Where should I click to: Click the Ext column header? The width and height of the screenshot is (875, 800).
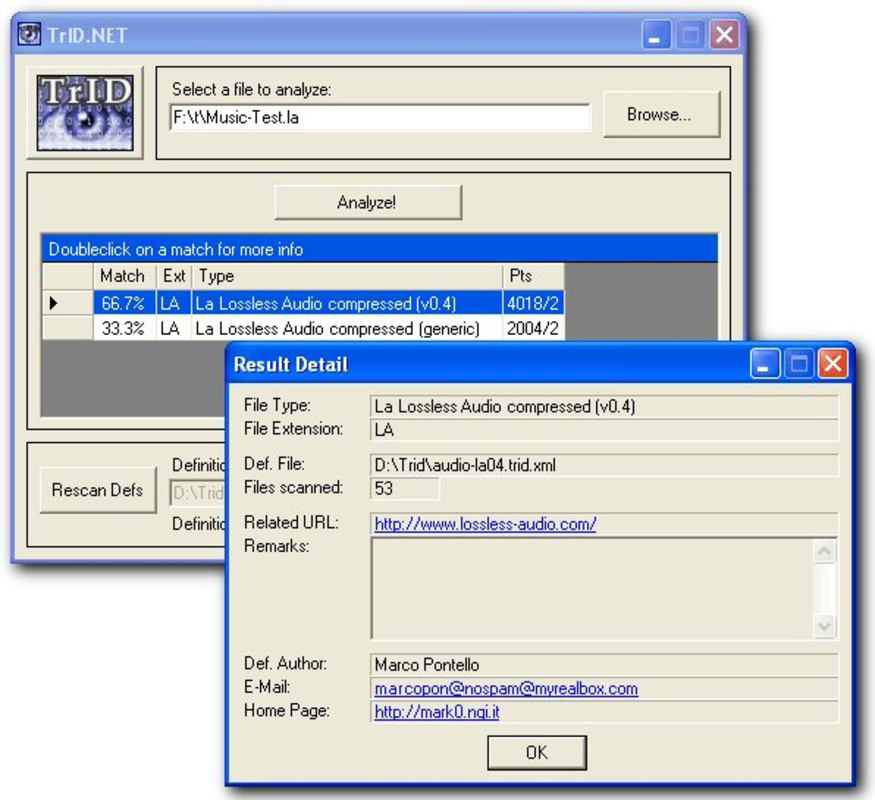tap(174, 276)
